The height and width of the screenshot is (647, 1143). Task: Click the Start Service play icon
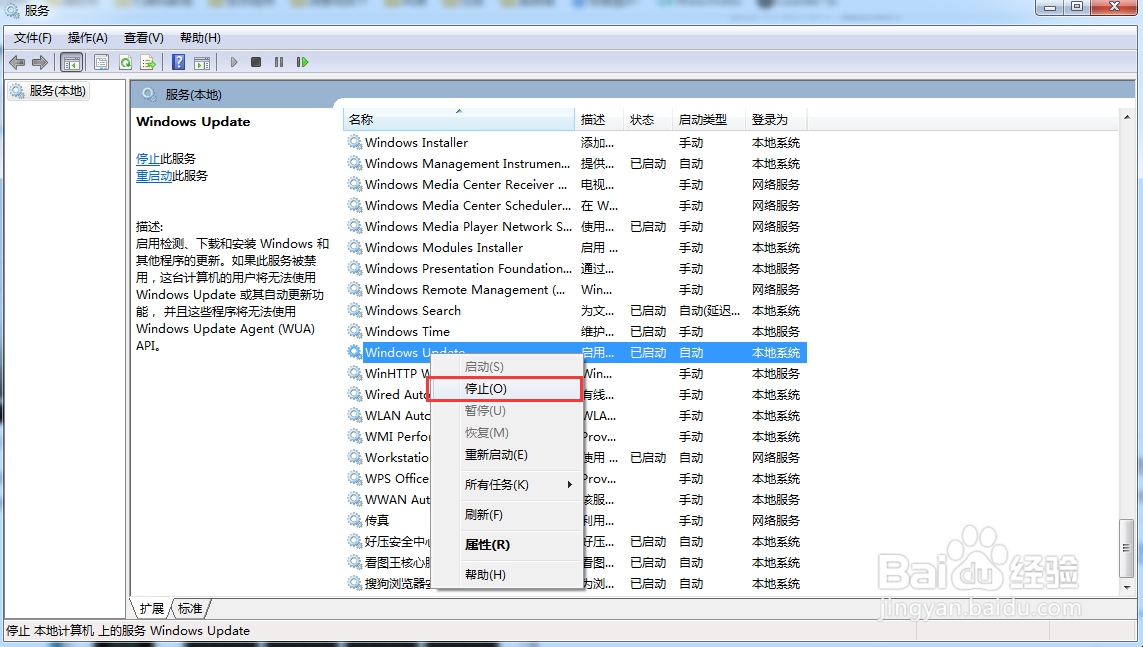(234, 63)
